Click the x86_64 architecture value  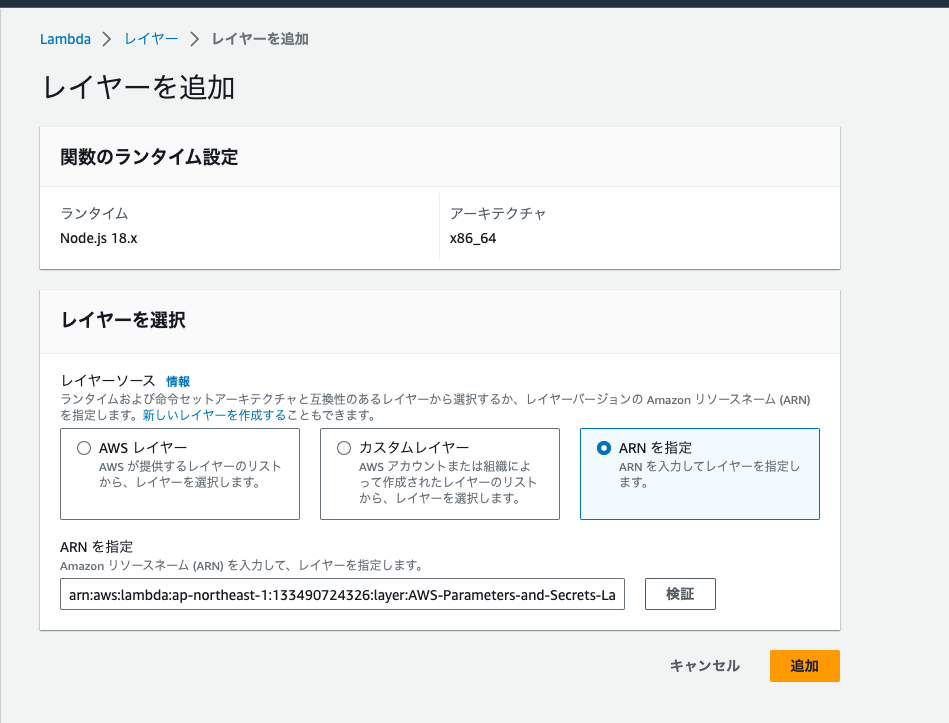pyautogui.click(x=473, y=238)
